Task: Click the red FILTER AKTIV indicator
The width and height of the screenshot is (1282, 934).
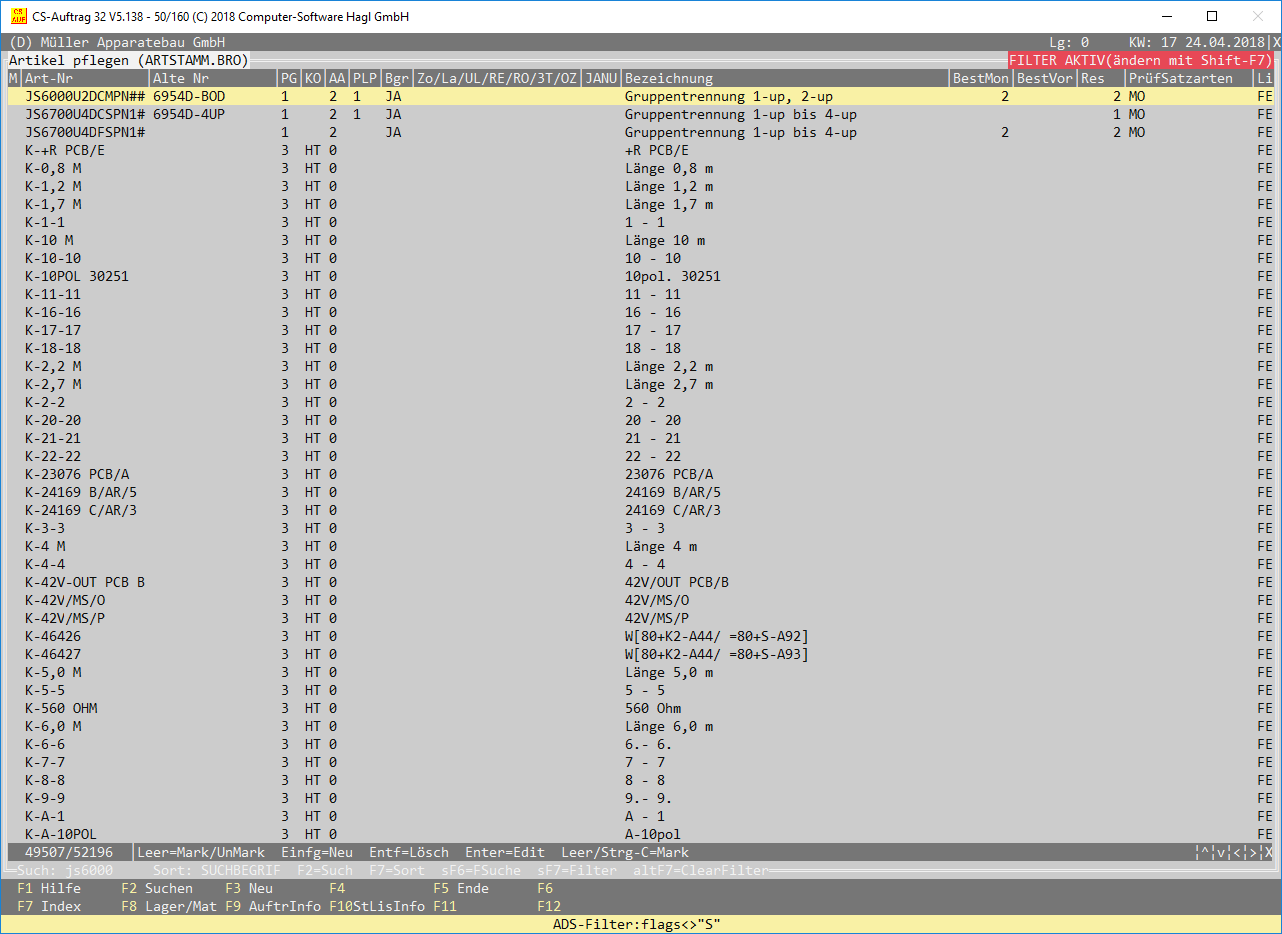Action: click(1140, 60)
